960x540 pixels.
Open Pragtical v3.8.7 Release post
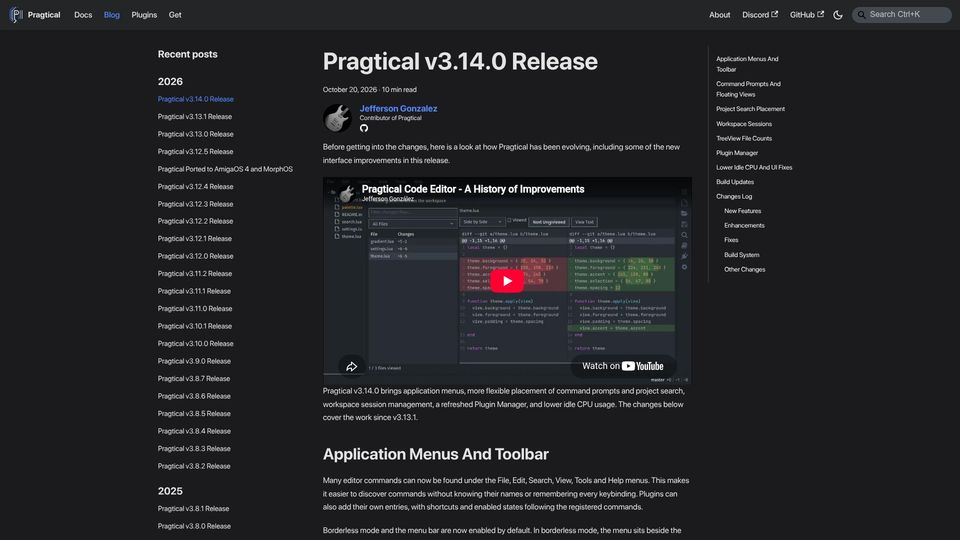point(193,379)
